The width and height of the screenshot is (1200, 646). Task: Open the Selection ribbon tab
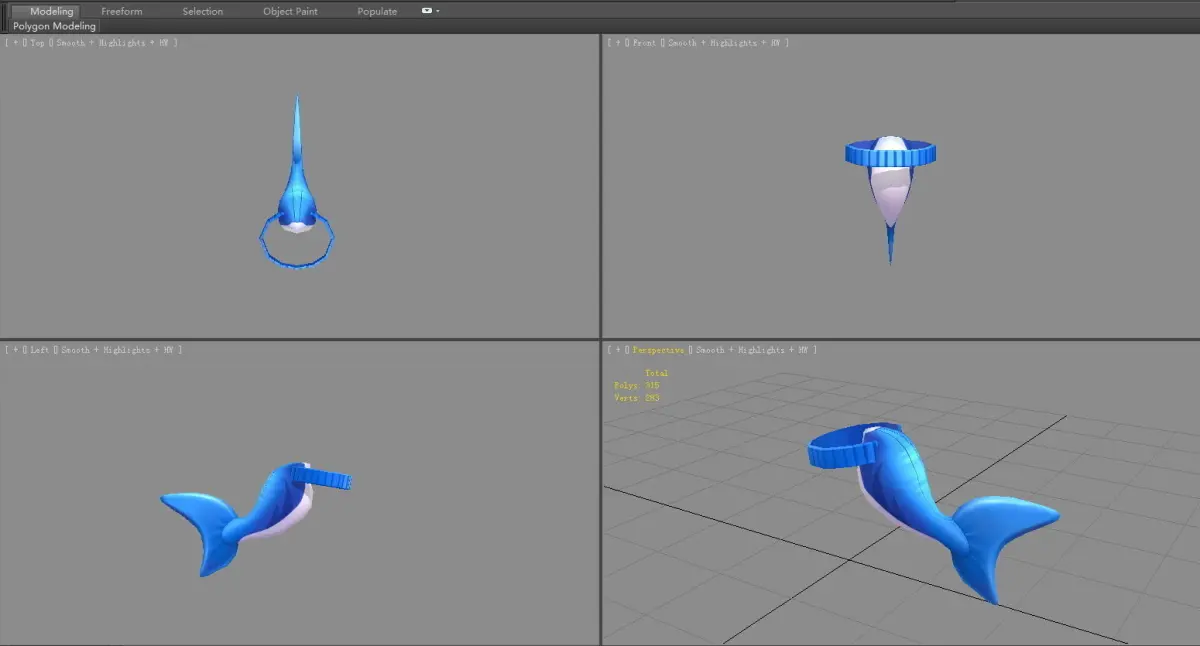[203, 11]
